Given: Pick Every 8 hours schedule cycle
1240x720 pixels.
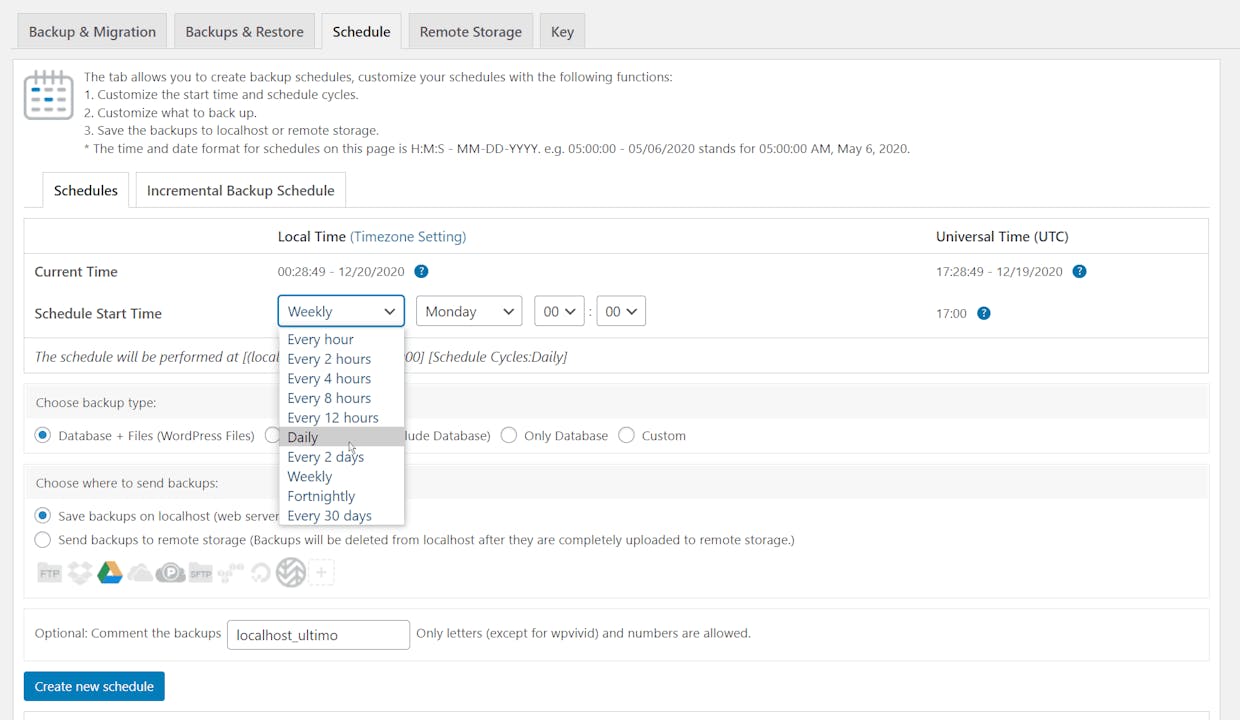Looking at the screenshot, I should [x=341, y=398].
